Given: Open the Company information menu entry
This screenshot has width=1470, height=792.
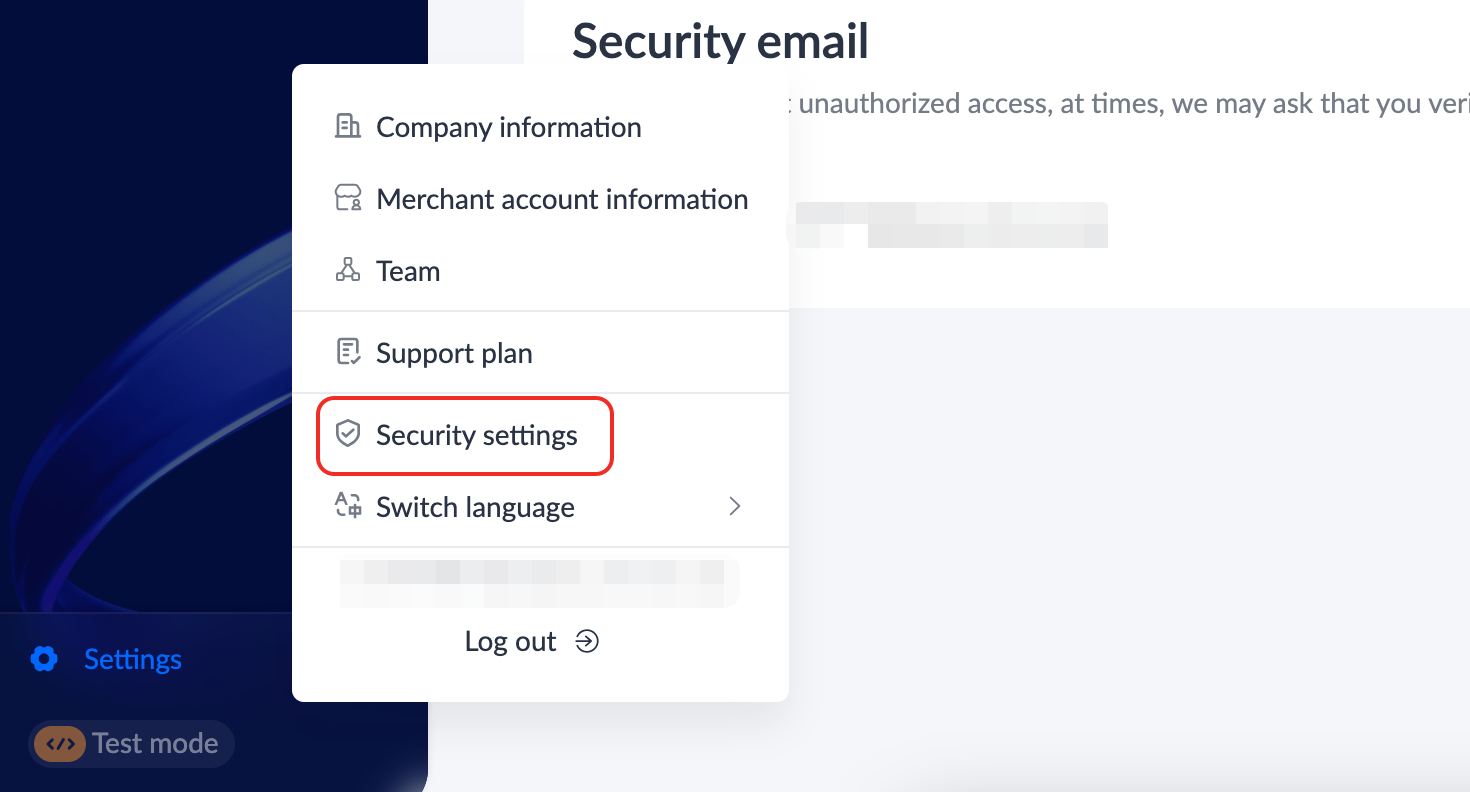Looking at the screenshot, I should pos(508,128).
